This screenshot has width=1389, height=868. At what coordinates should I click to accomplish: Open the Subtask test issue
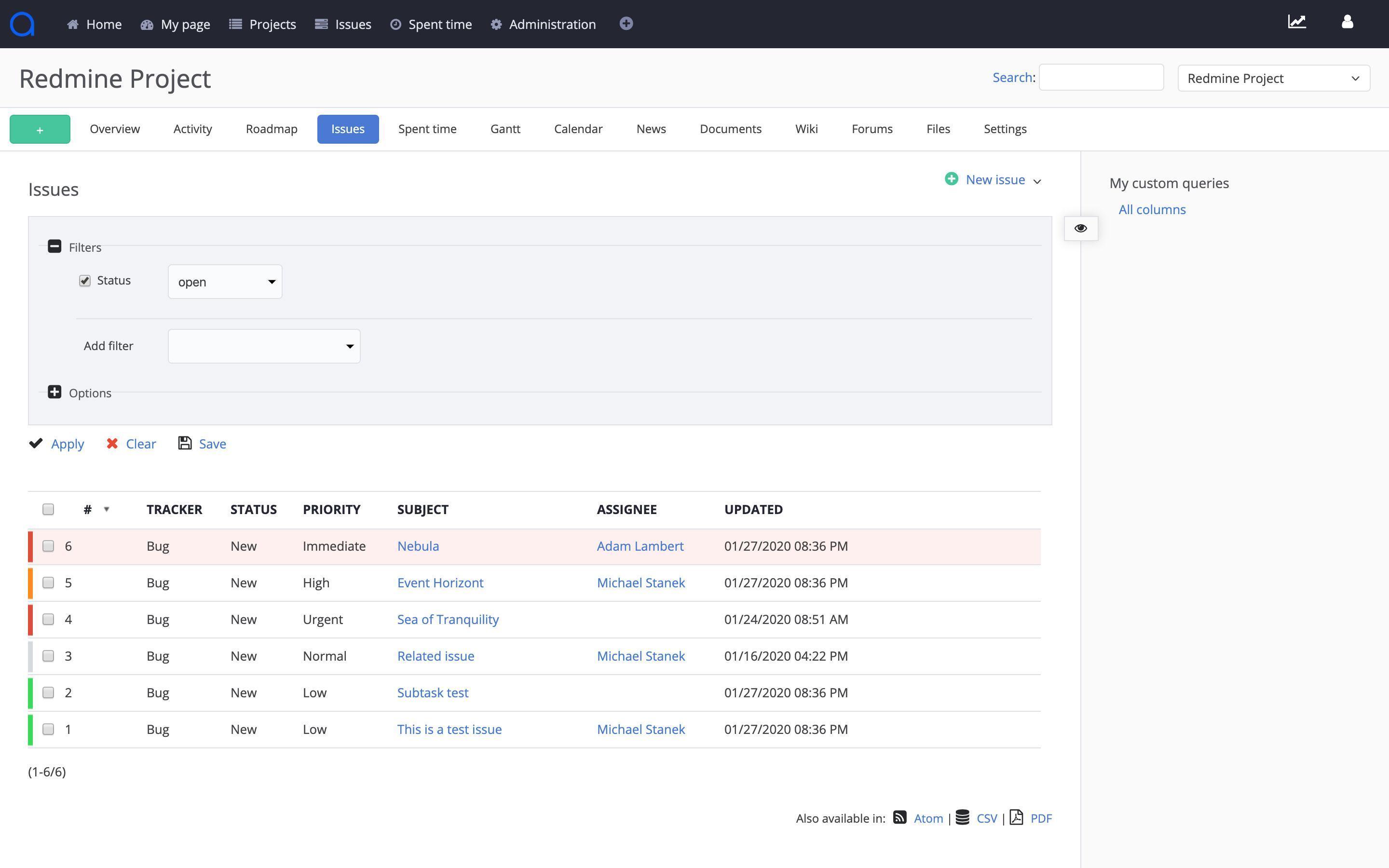[x=433, y=692]
